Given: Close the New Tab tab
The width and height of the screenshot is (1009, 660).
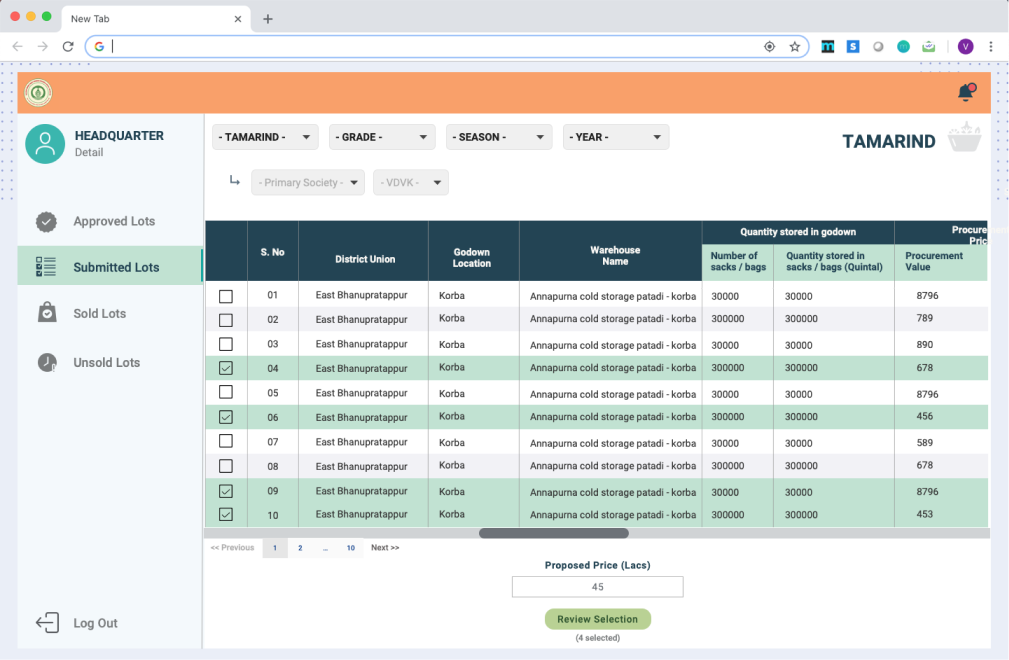Looking at the screenshot, I should point(238,19).
